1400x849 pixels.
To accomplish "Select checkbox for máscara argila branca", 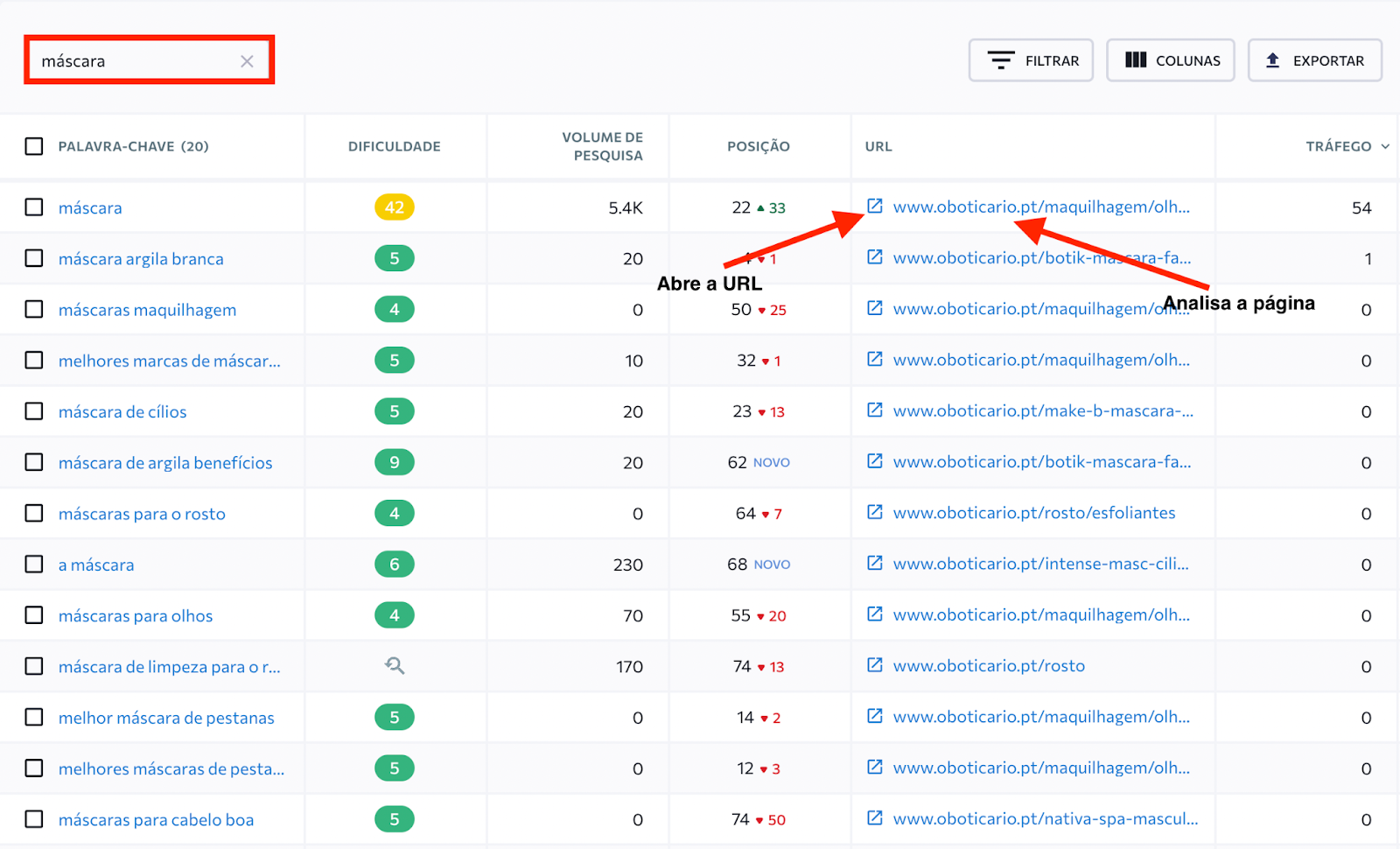I will tap(34, 258).
